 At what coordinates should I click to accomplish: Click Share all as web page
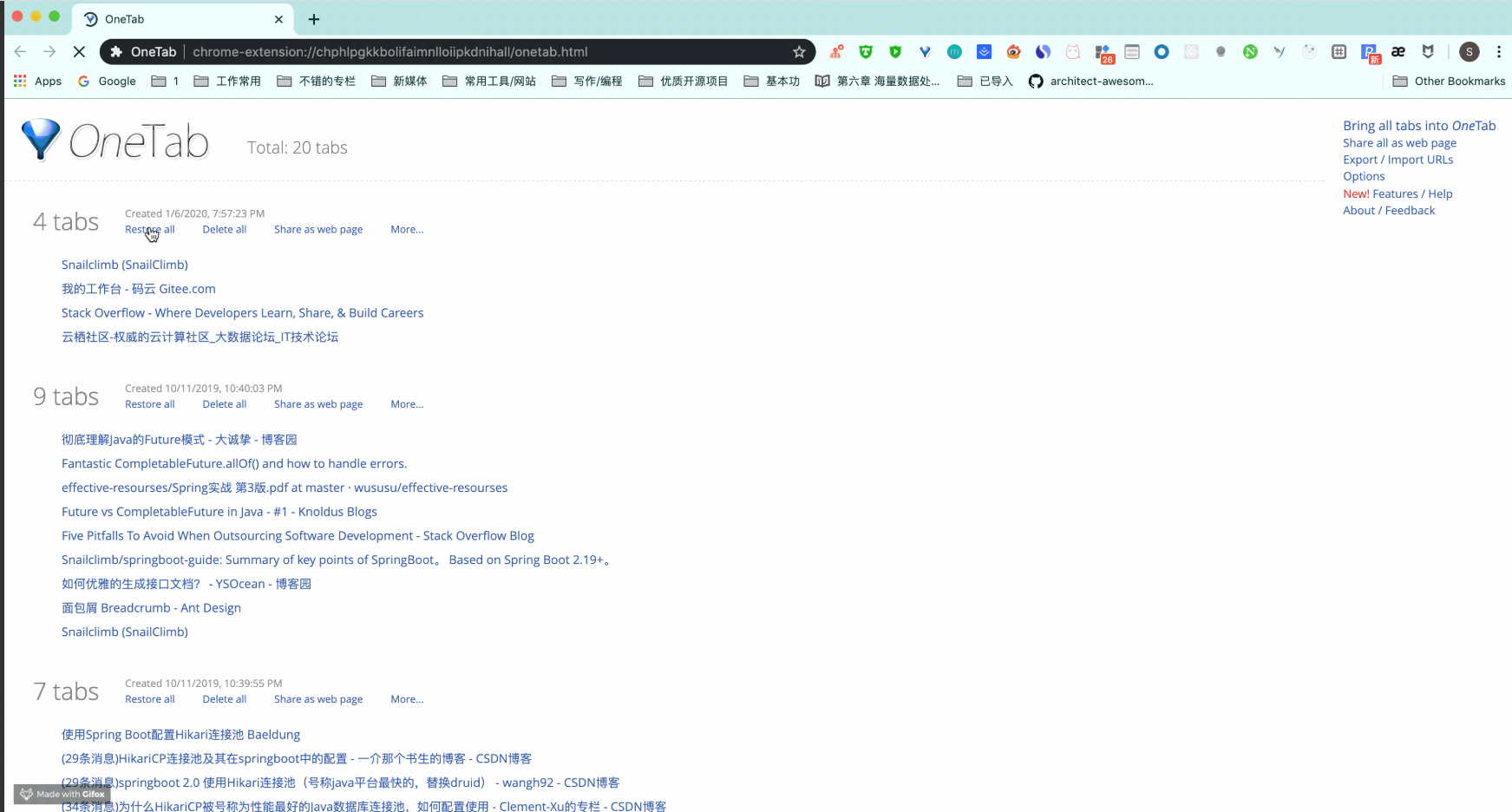(1399, 143)
